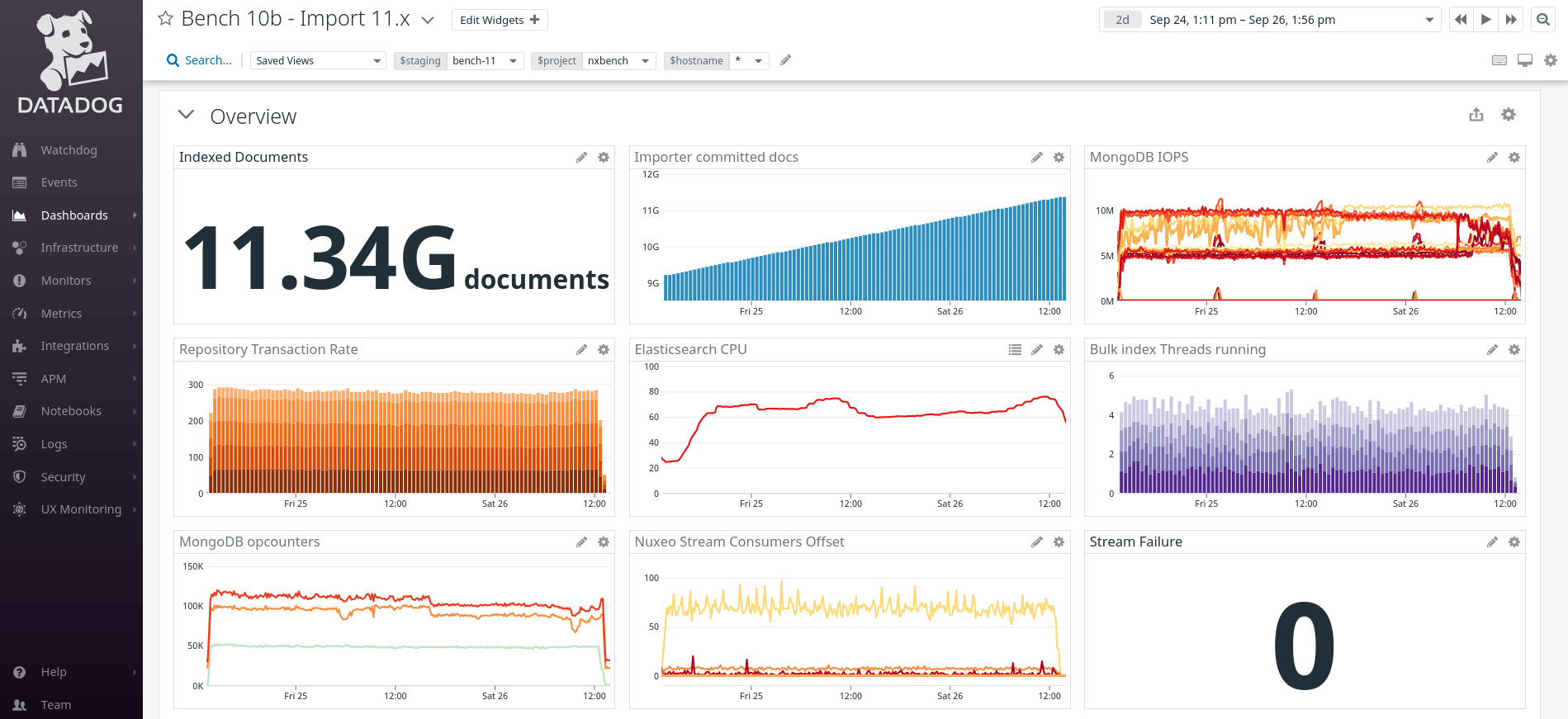Step the time range forward
Viewport: 1568px width, 719px height.
(1510, 20)
